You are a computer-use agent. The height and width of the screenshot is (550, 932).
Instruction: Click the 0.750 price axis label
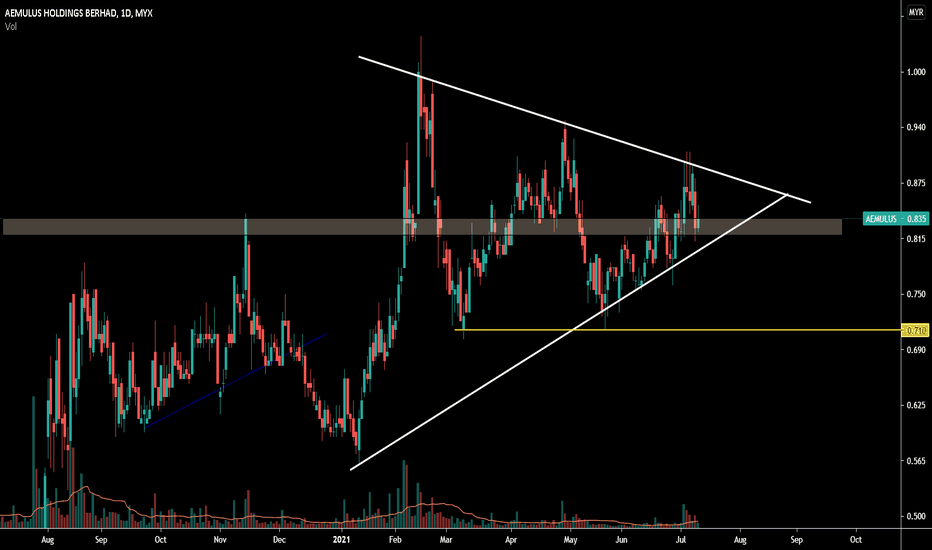(916, 294)
